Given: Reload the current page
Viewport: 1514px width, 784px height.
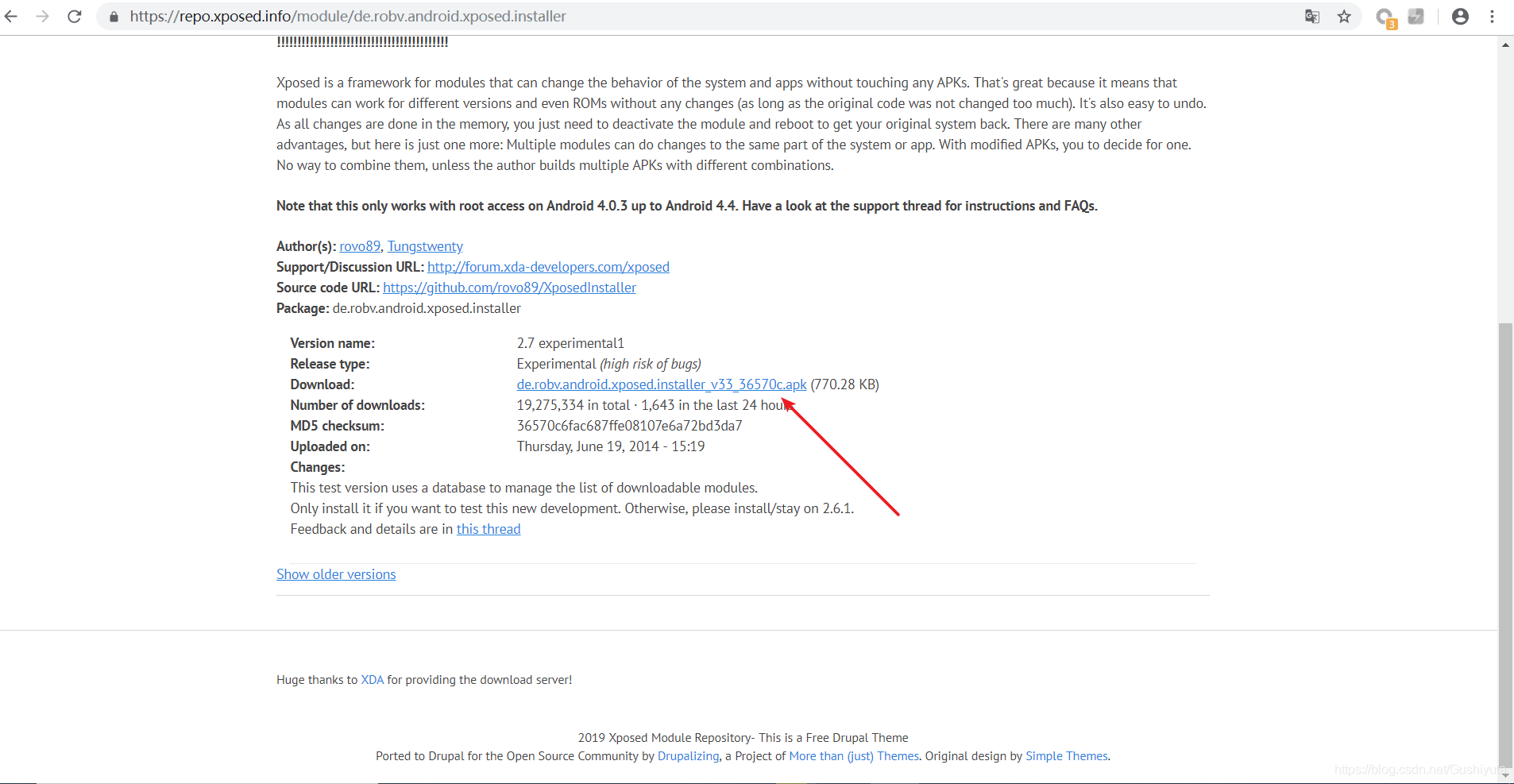Looking at the screenshot, I should pyautogui.click(x=75, y=16).
